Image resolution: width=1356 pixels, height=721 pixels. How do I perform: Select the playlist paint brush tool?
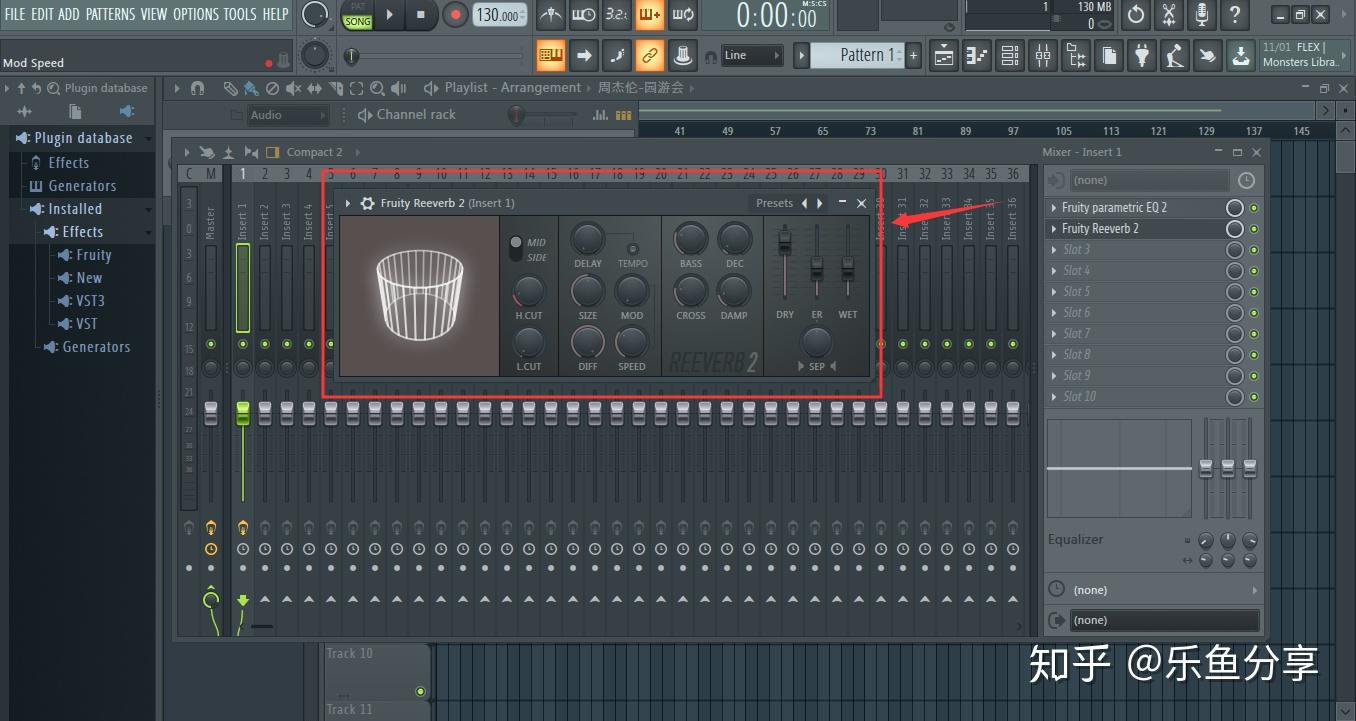click(x=251, y=88)
